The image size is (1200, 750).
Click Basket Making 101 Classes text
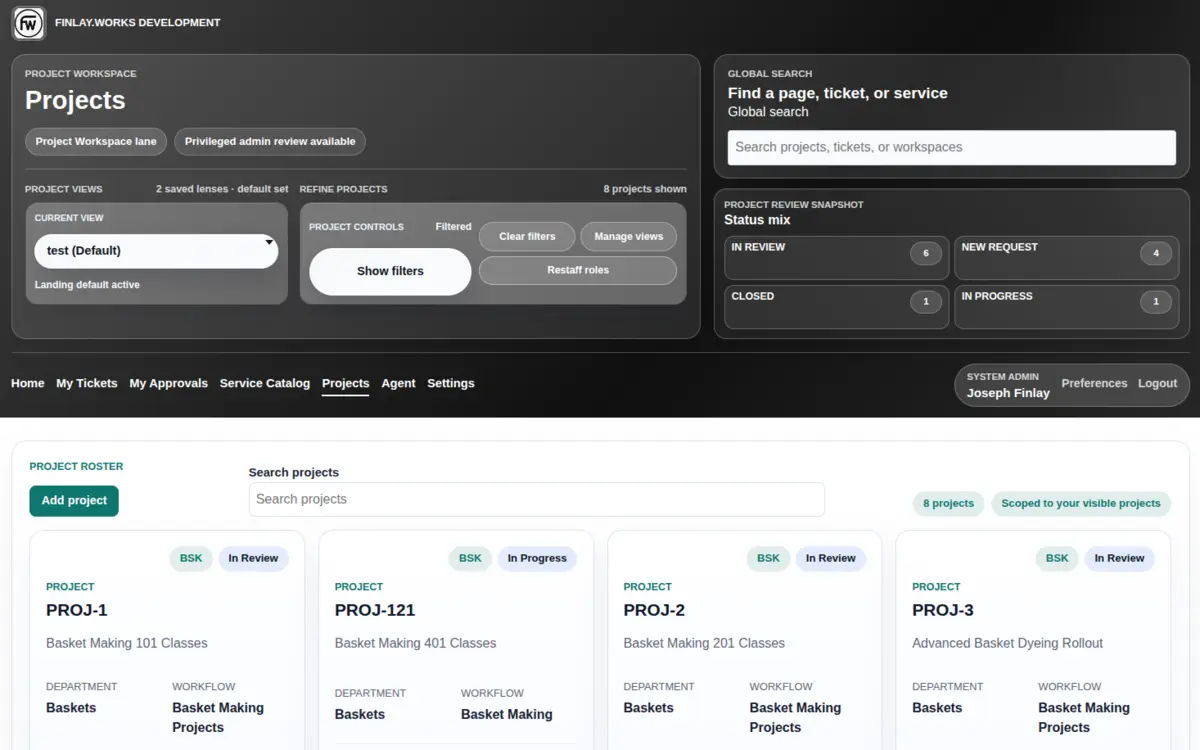127,643
